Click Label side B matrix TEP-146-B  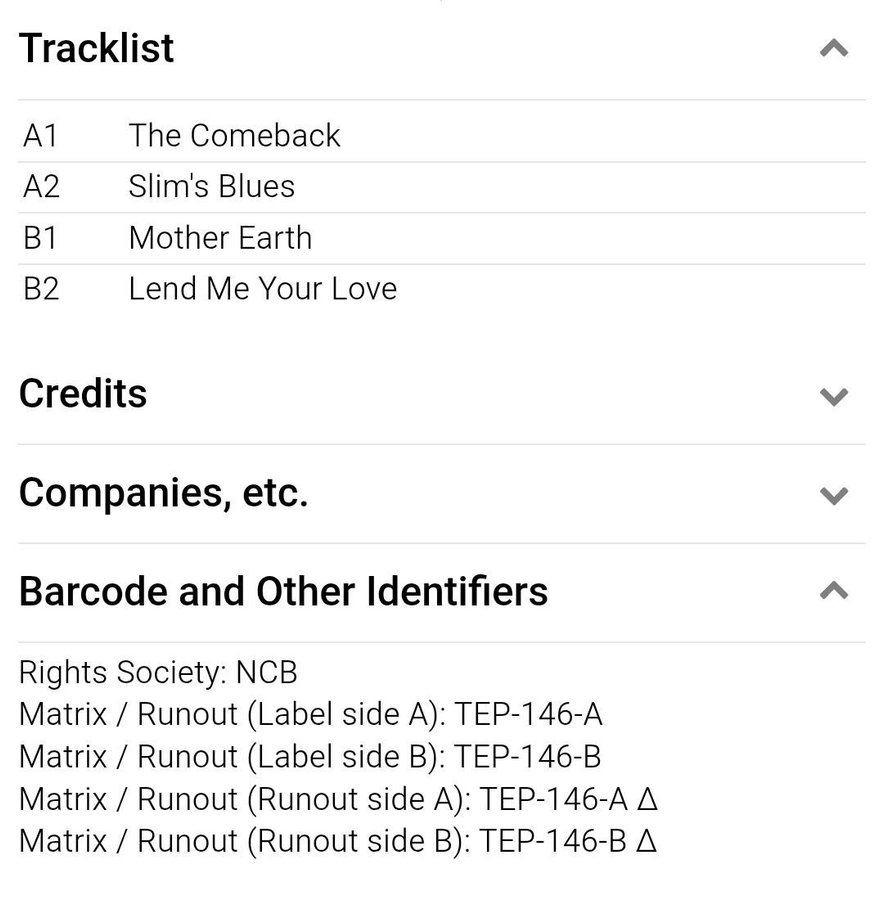(x=310, y=756)
